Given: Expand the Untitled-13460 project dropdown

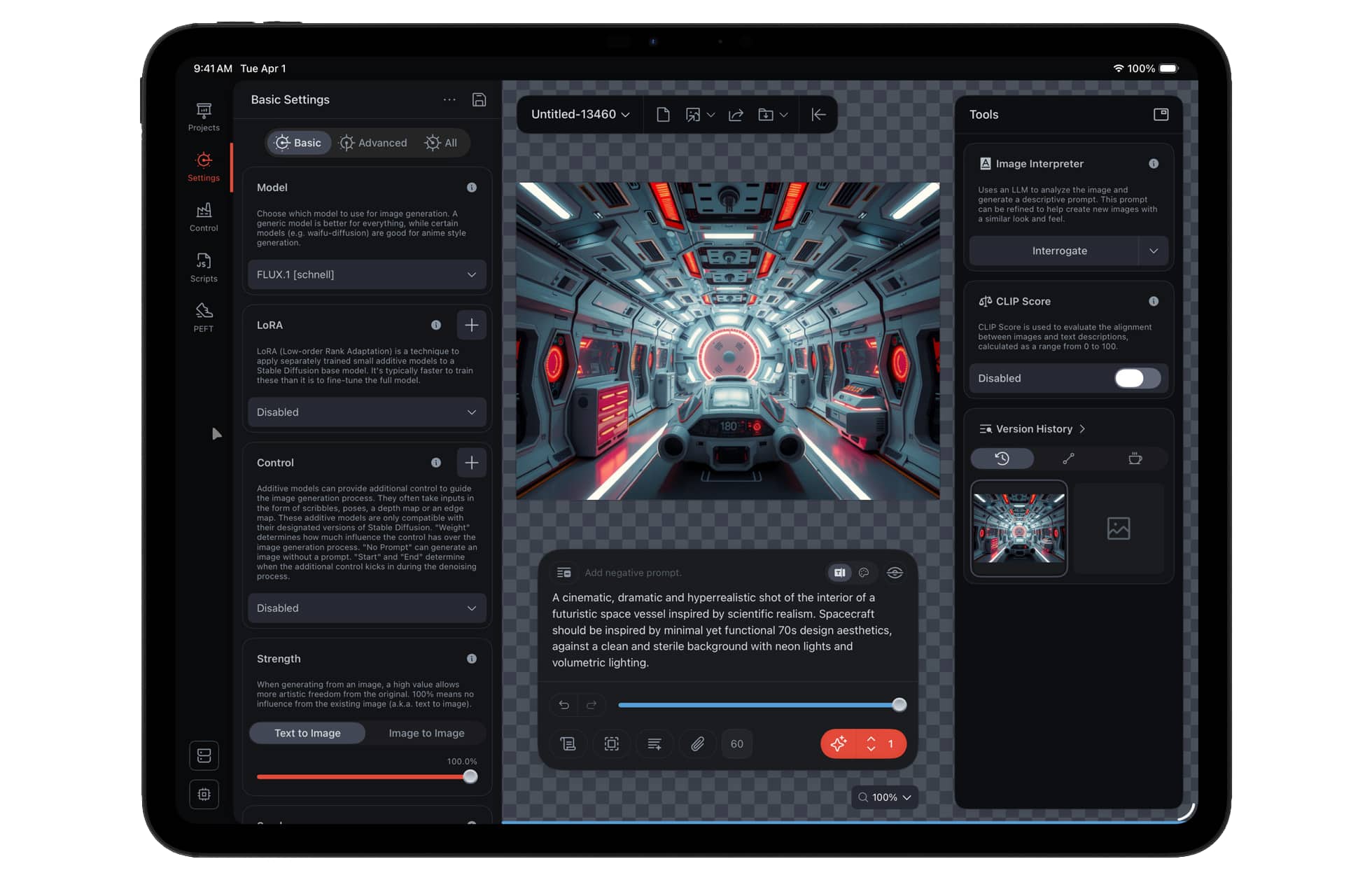Looking at the screenshot, I should 580,114.
